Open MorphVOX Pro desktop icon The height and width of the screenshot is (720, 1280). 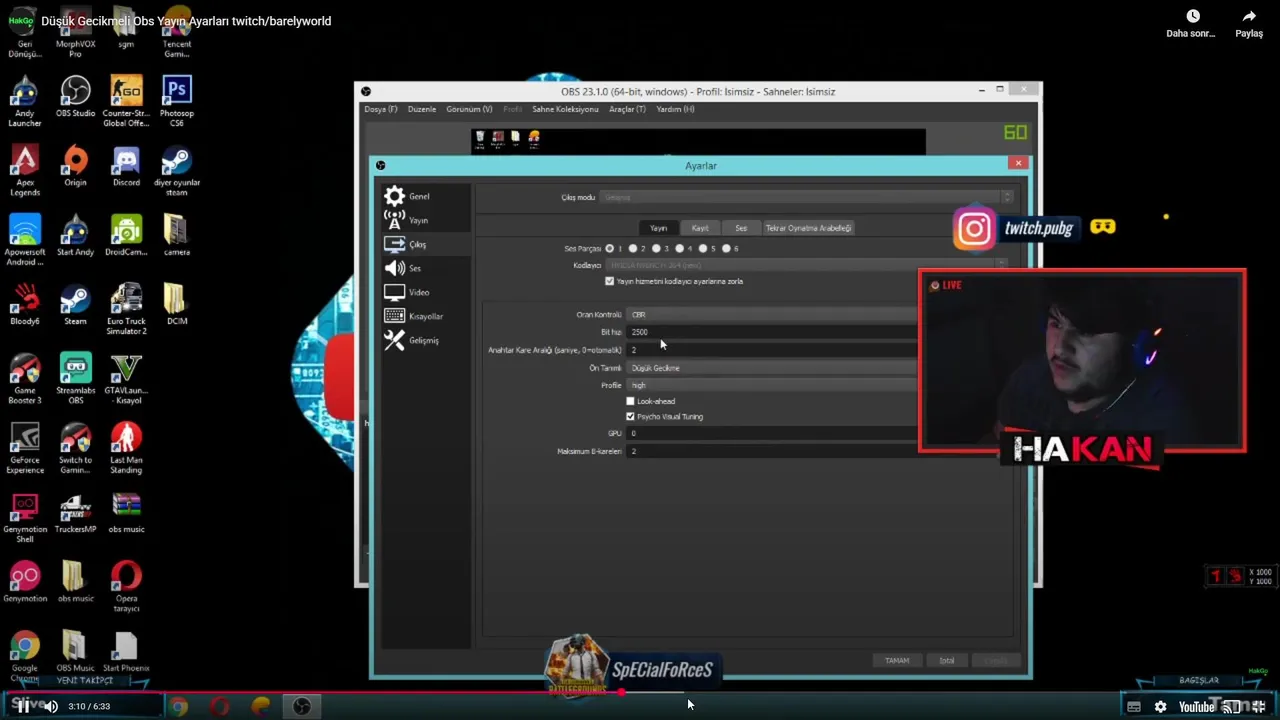pyautogui.click(x=75, y=33)
